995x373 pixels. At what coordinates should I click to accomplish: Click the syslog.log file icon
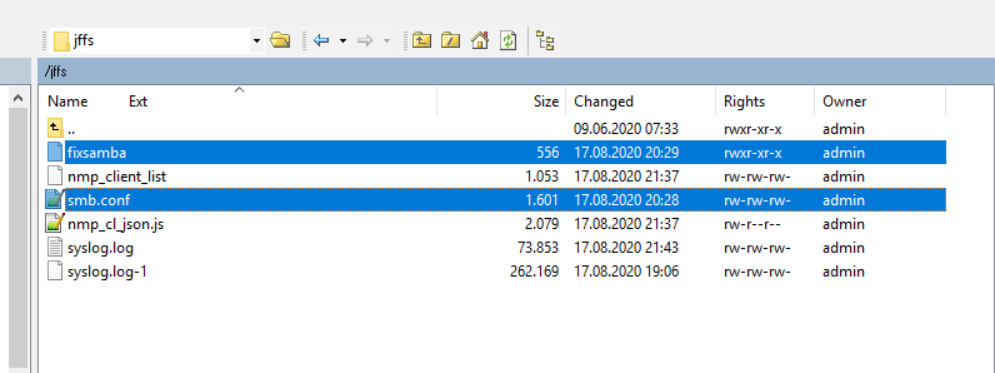point(55,247)
